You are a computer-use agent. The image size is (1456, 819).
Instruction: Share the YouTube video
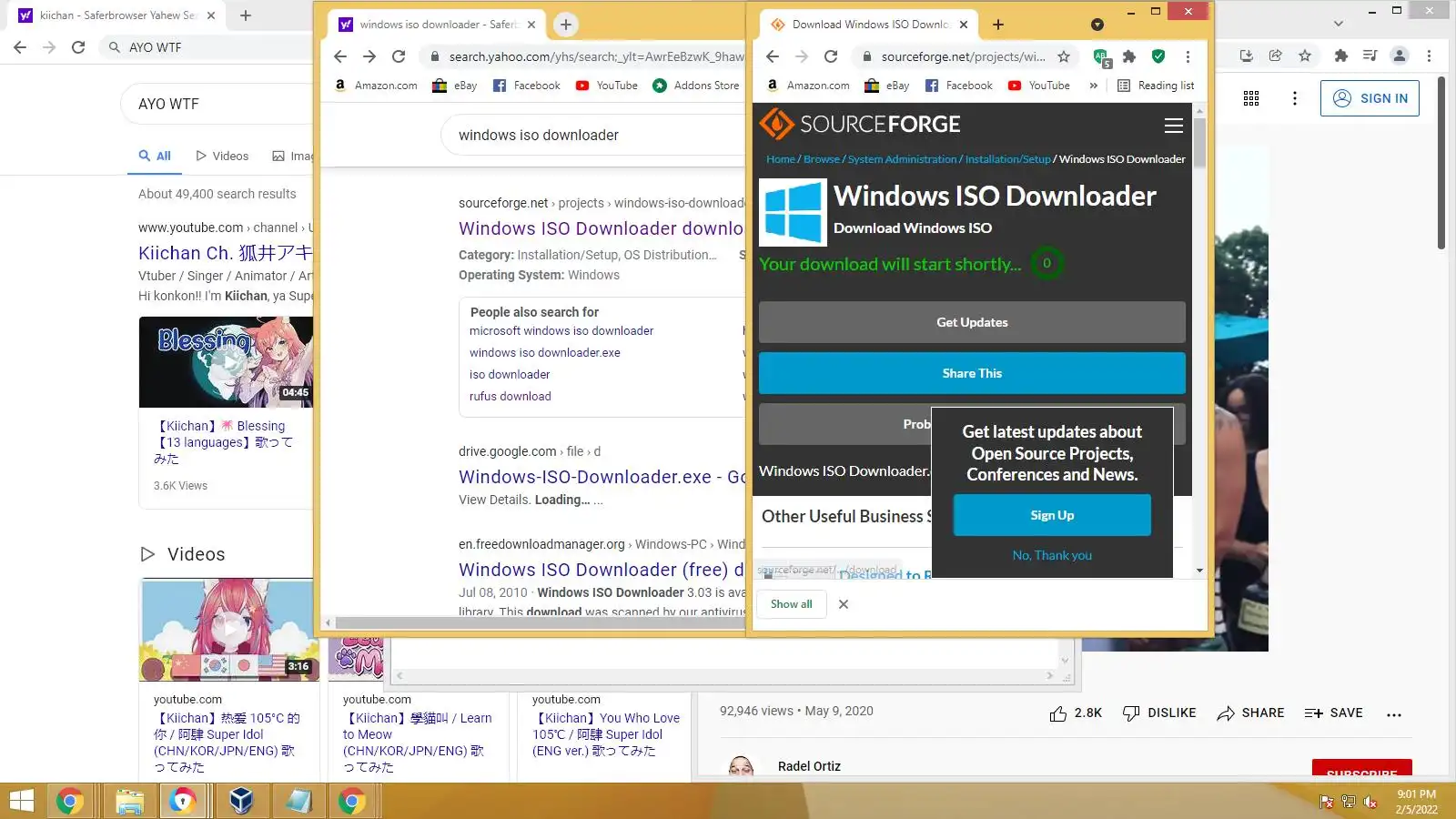[x=1250, y=713]
